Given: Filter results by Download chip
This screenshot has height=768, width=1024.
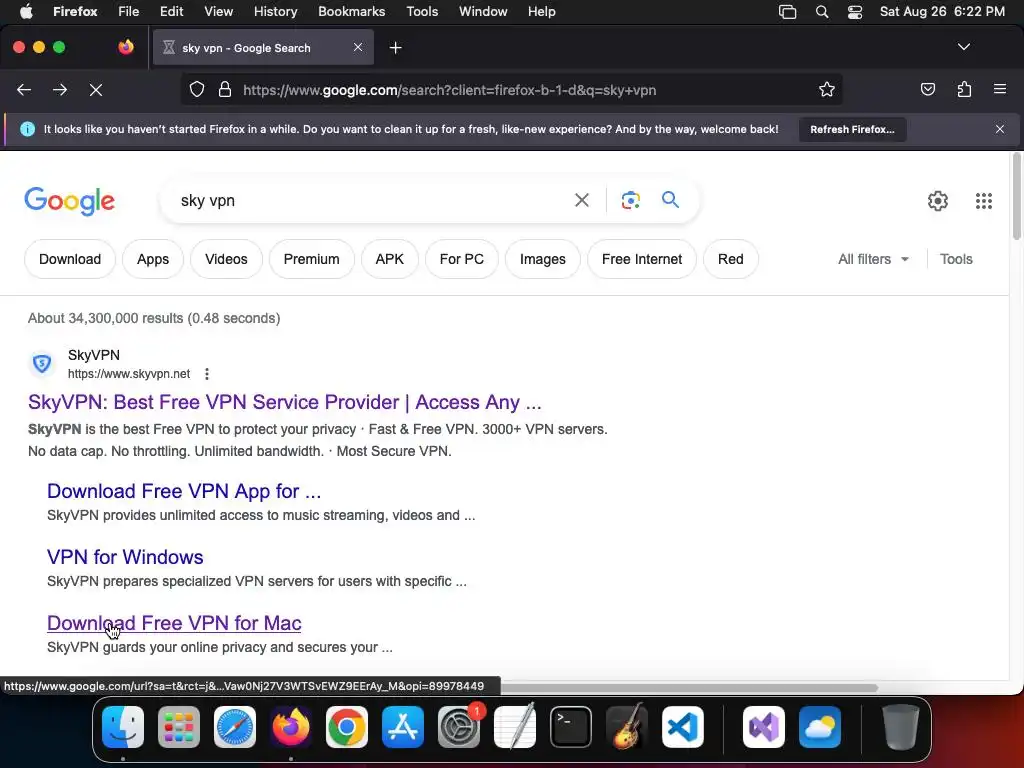Looking at the screenshot, I should 70,259.
